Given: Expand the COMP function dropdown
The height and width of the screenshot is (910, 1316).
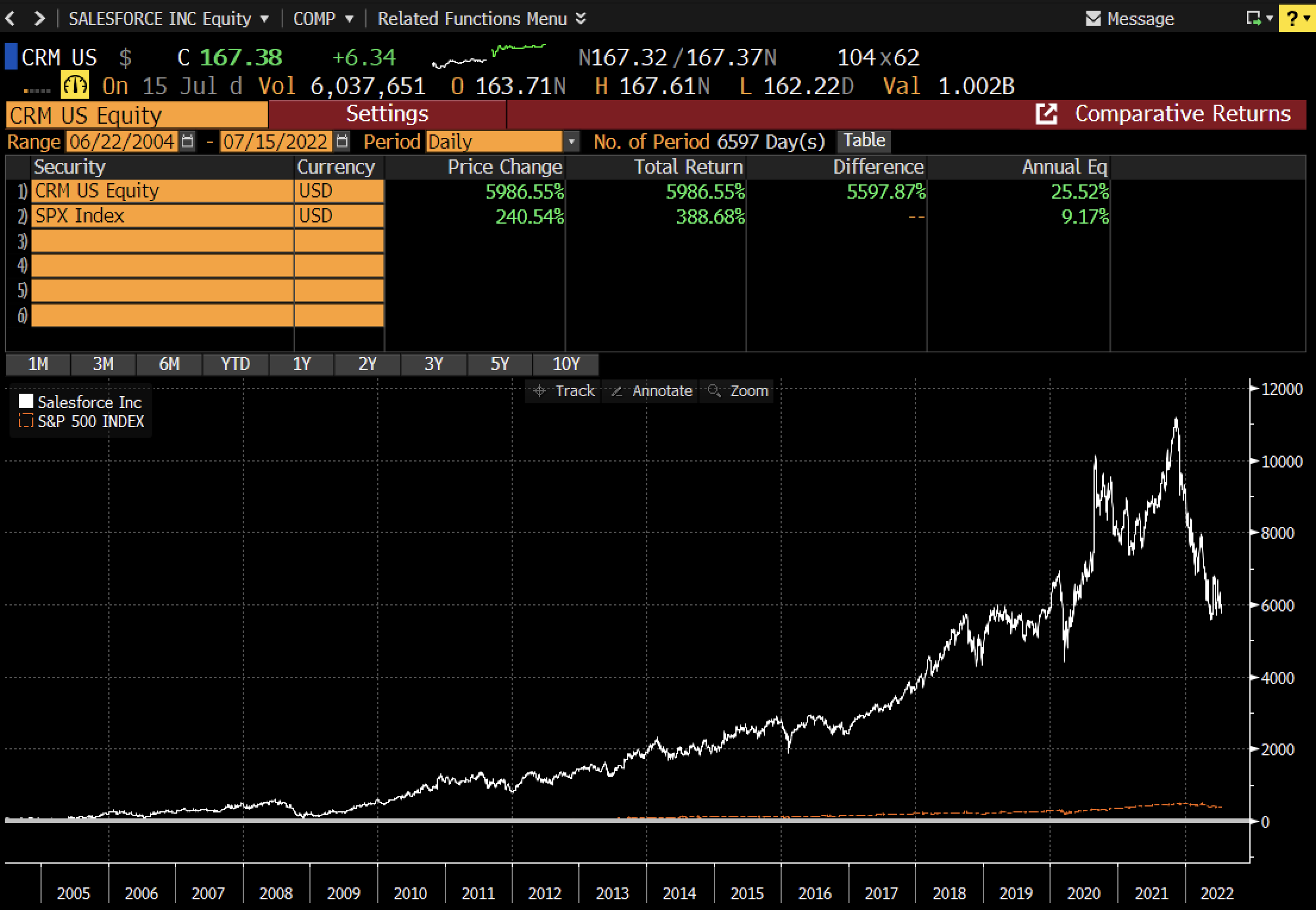Looking at the screenshot, I should click(x=349, y=19).
